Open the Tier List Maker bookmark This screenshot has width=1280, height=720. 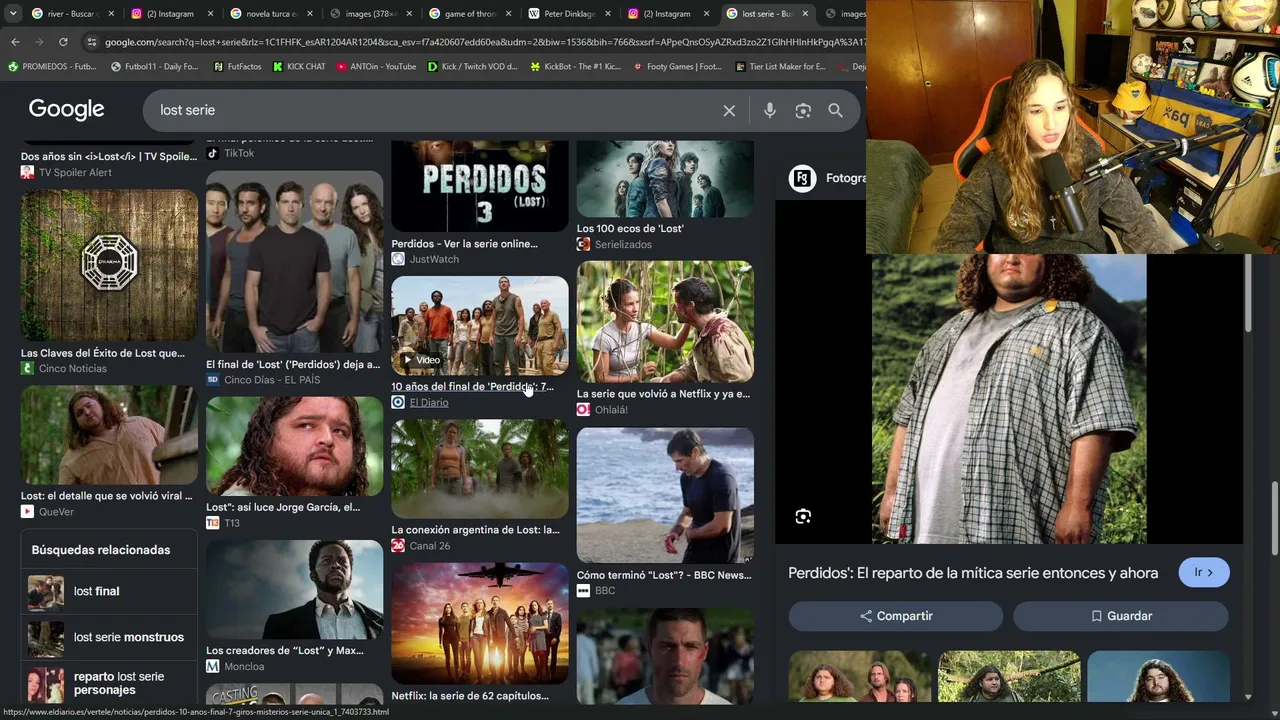pyautogui.click(x=780, y=67)
